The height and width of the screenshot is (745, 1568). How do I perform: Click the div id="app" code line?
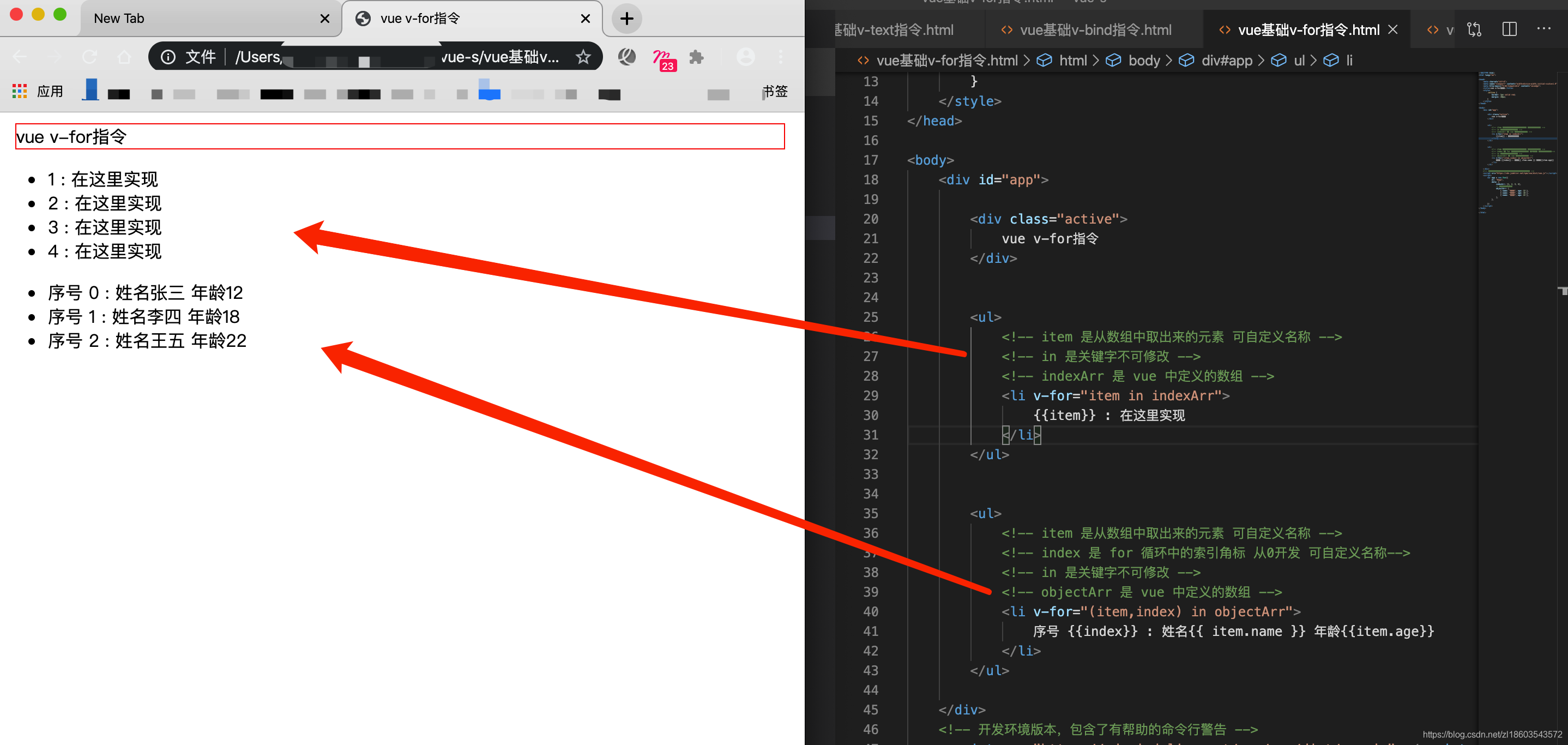[993, 179]
